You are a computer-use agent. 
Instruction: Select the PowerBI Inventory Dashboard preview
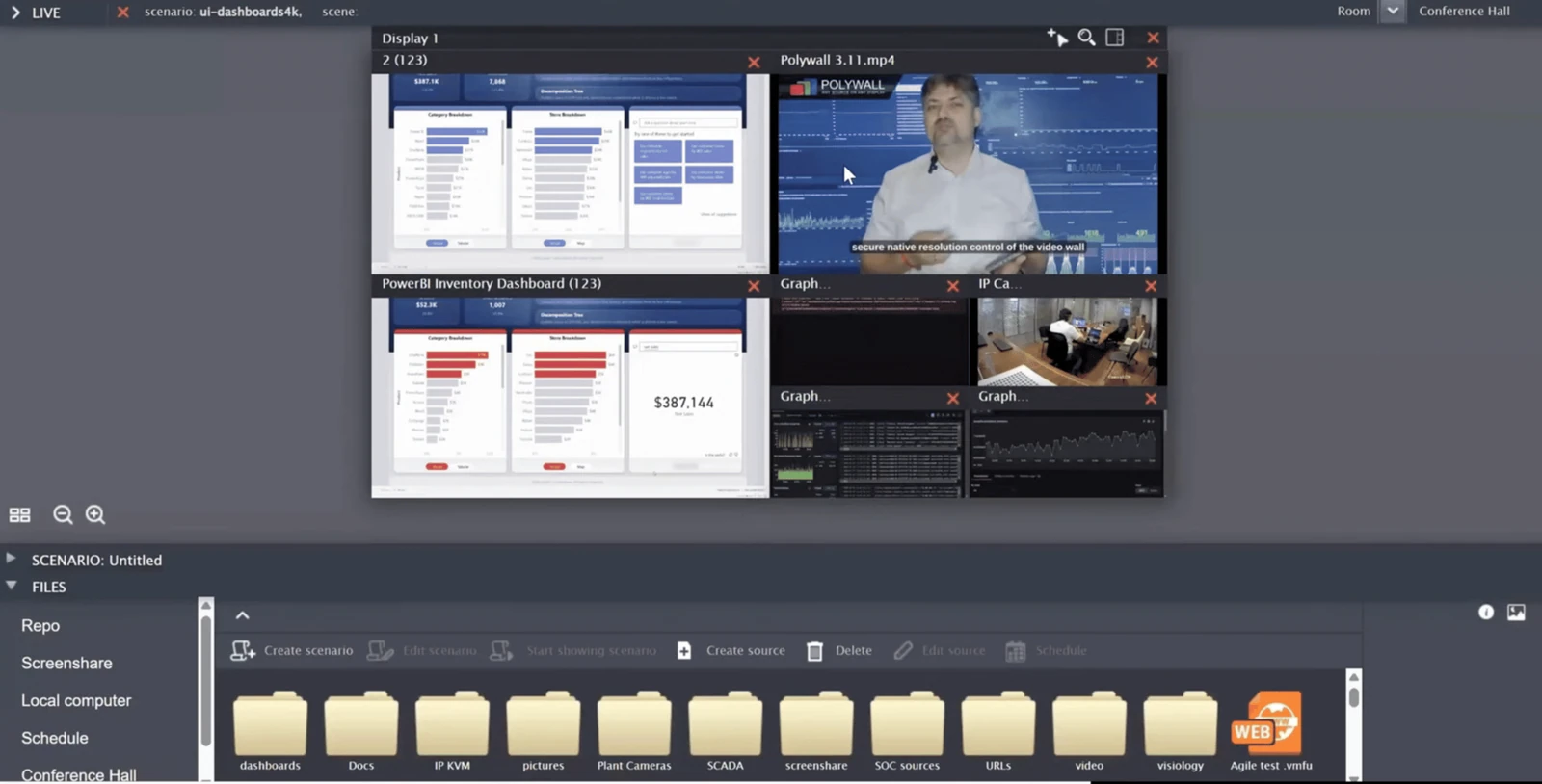570,396
